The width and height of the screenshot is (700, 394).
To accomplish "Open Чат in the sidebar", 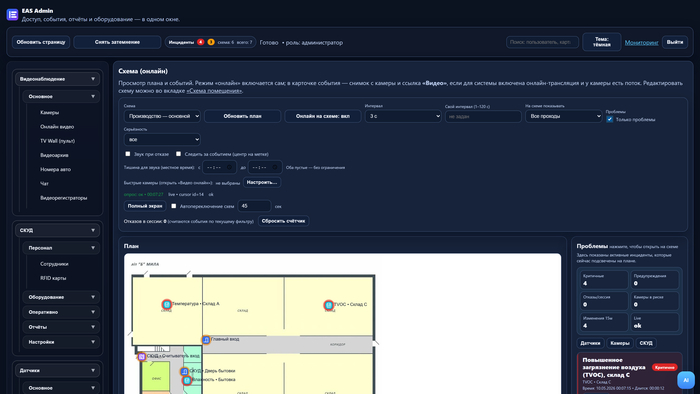I will tap(44, 183).
